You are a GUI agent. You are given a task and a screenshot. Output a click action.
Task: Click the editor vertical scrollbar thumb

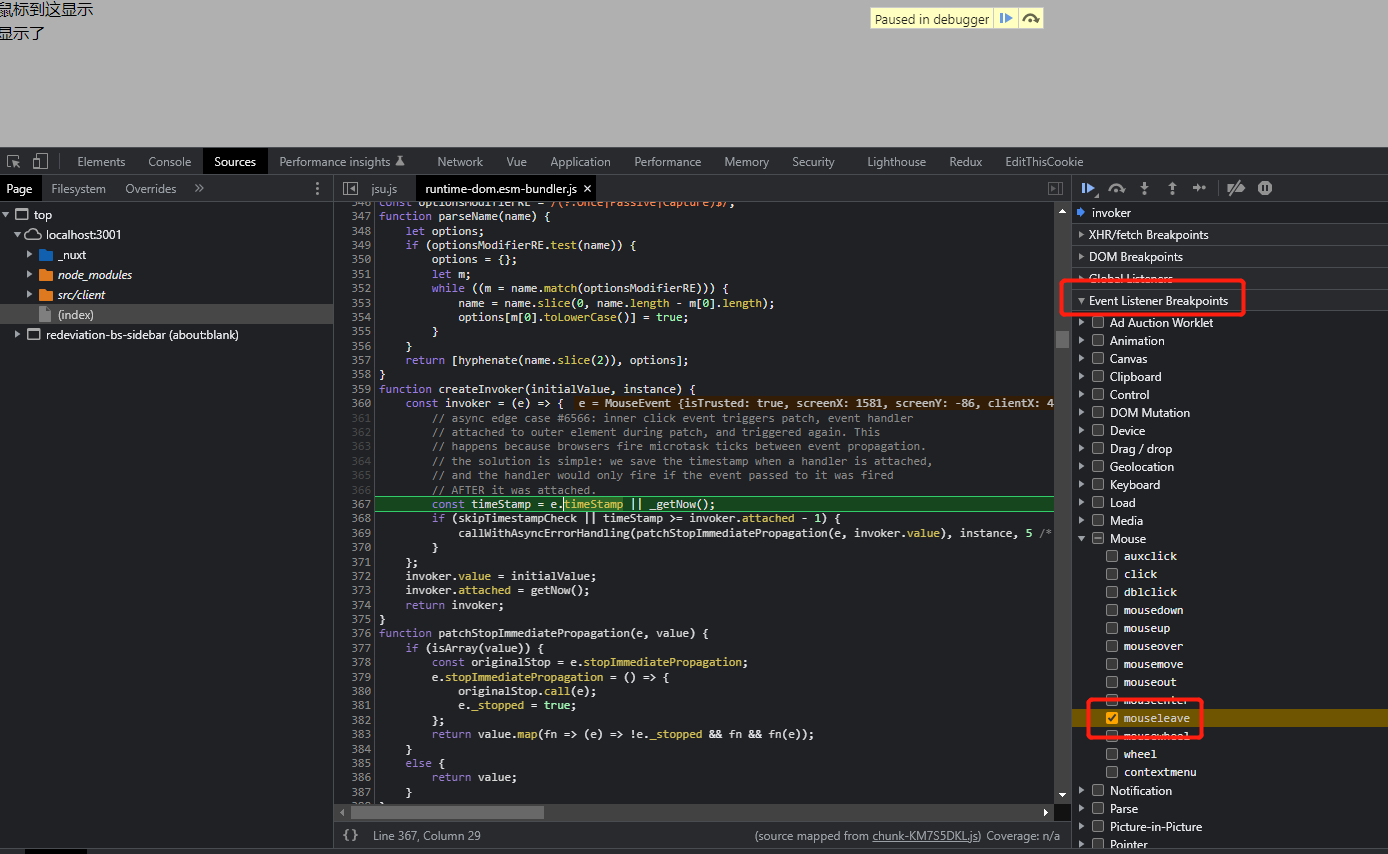[x=1062, y=339]
